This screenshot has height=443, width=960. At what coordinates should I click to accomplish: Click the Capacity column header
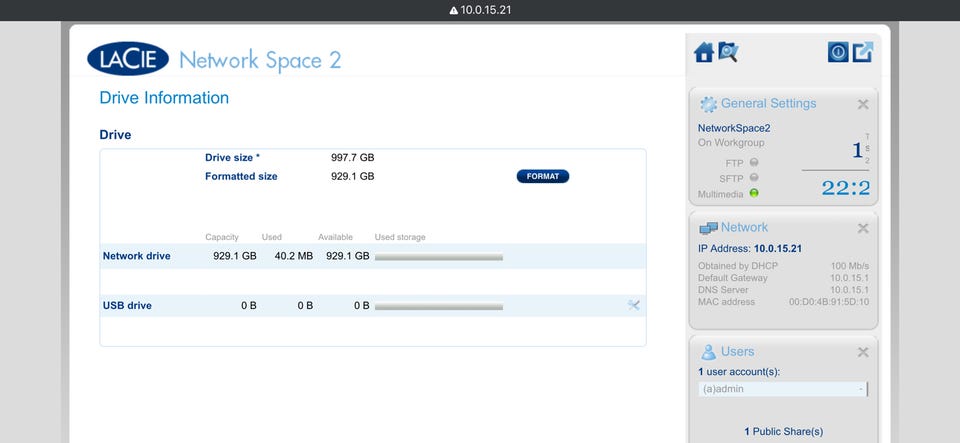[x=222, y=237]
